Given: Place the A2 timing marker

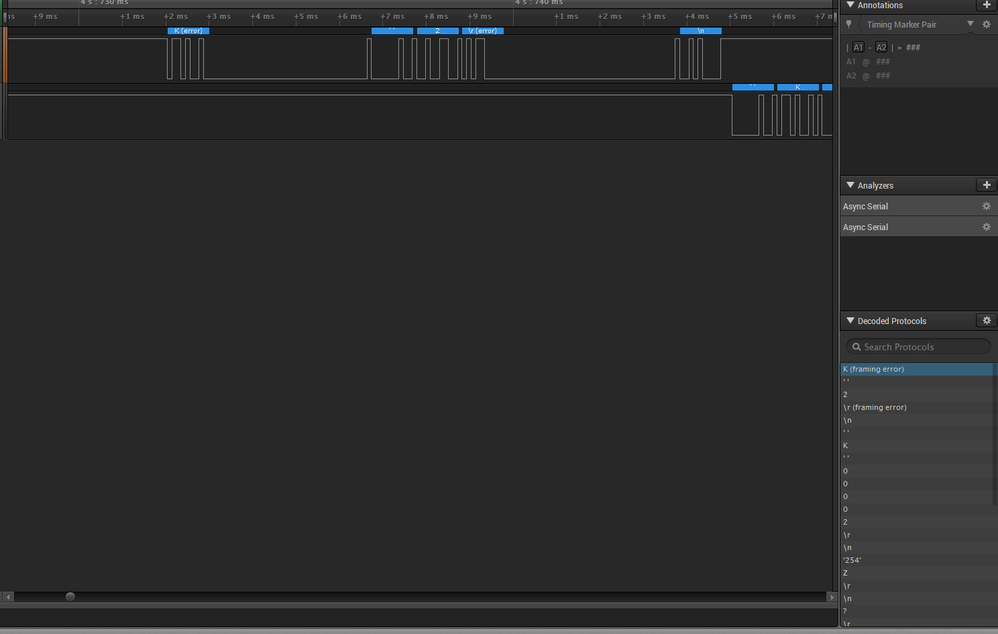Looking at the screenshot, I should click(x=881, y=47).
